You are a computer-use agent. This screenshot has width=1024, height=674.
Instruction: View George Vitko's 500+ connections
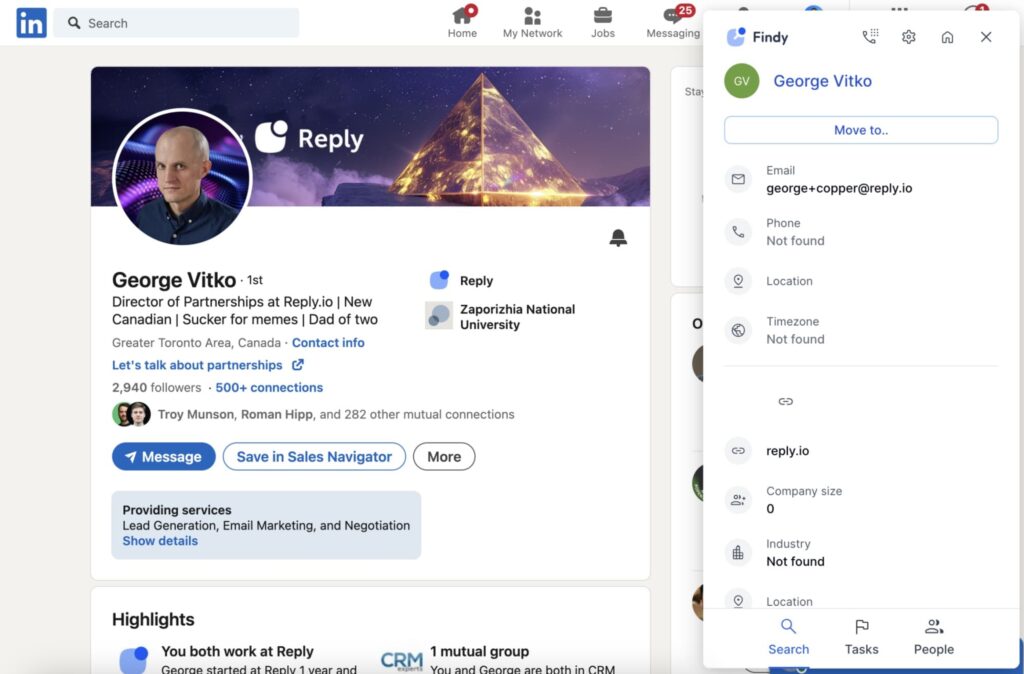coord(269,387)
